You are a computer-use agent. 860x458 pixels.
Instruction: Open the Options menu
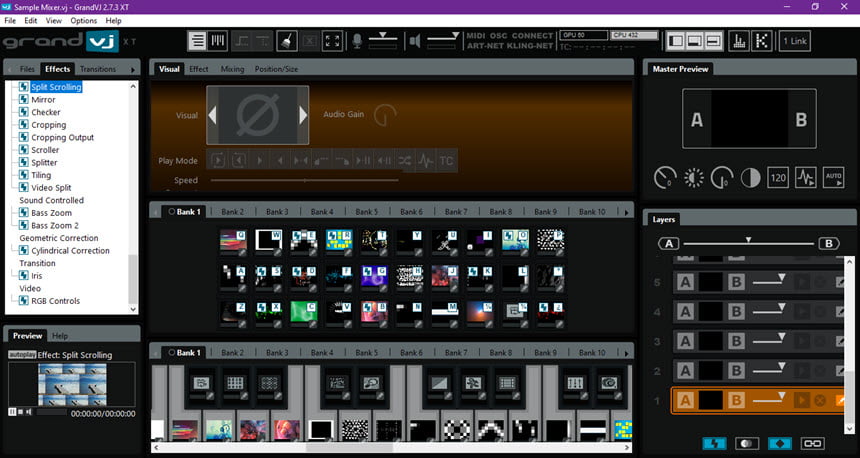pos(83,20)
